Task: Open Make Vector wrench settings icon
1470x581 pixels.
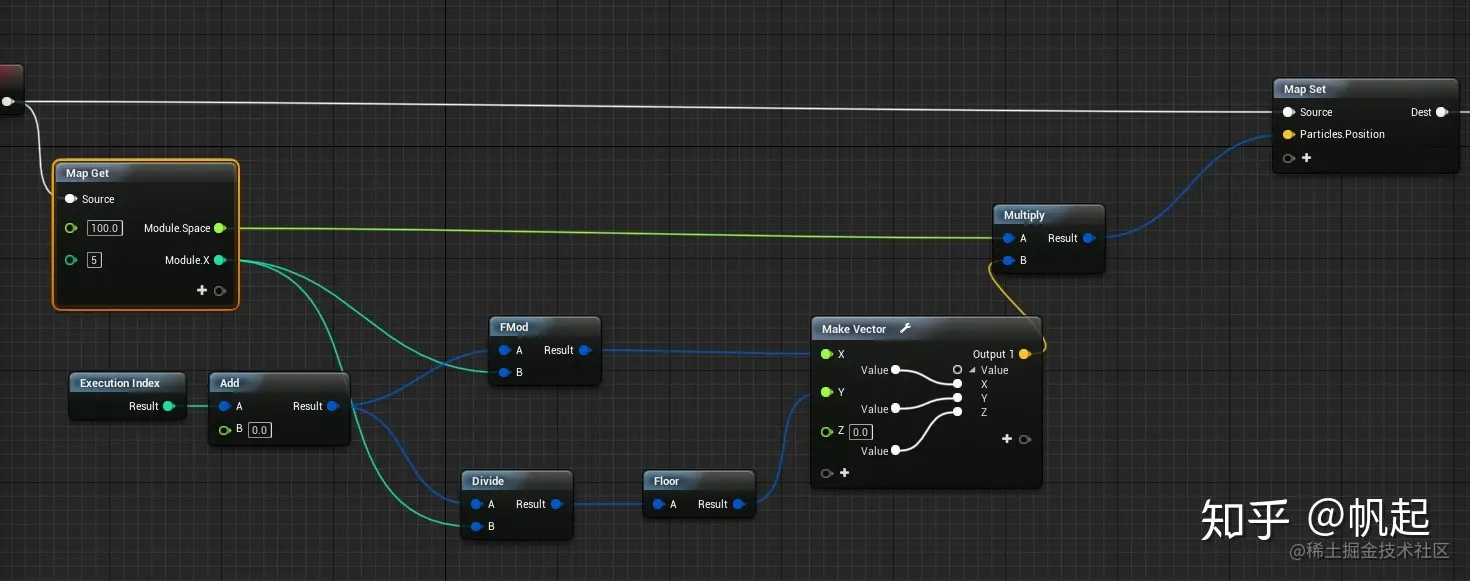Action: tap(906, 328)
